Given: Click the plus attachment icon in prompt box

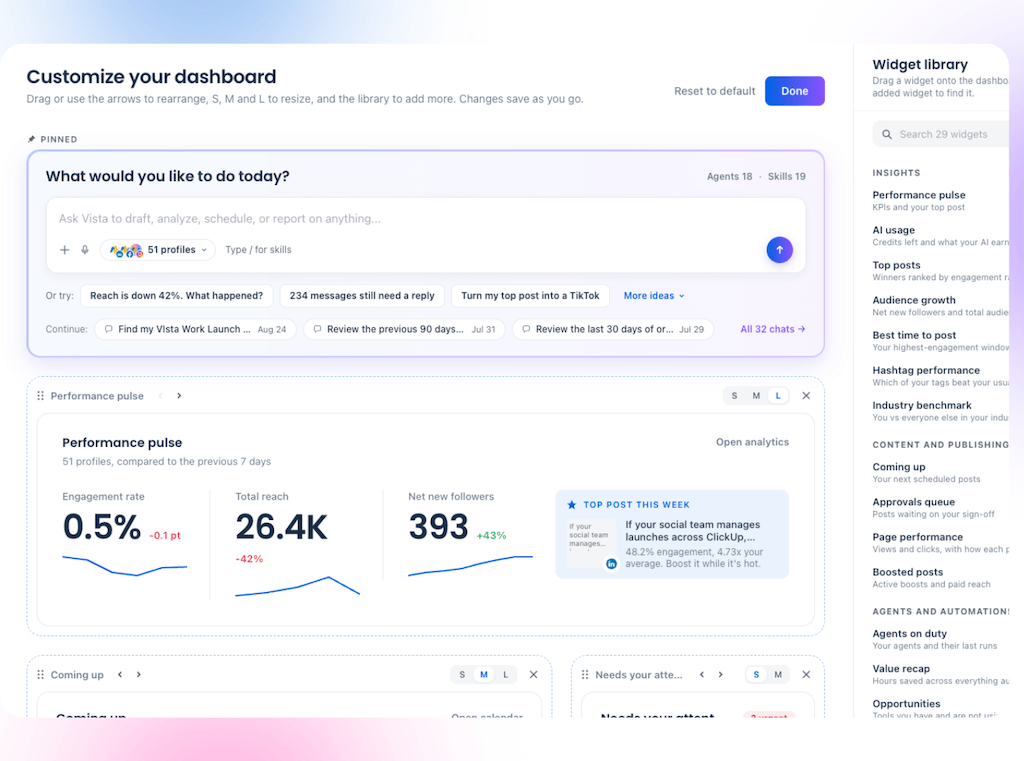Looking at the screenshot, I should tap(65, 250).
